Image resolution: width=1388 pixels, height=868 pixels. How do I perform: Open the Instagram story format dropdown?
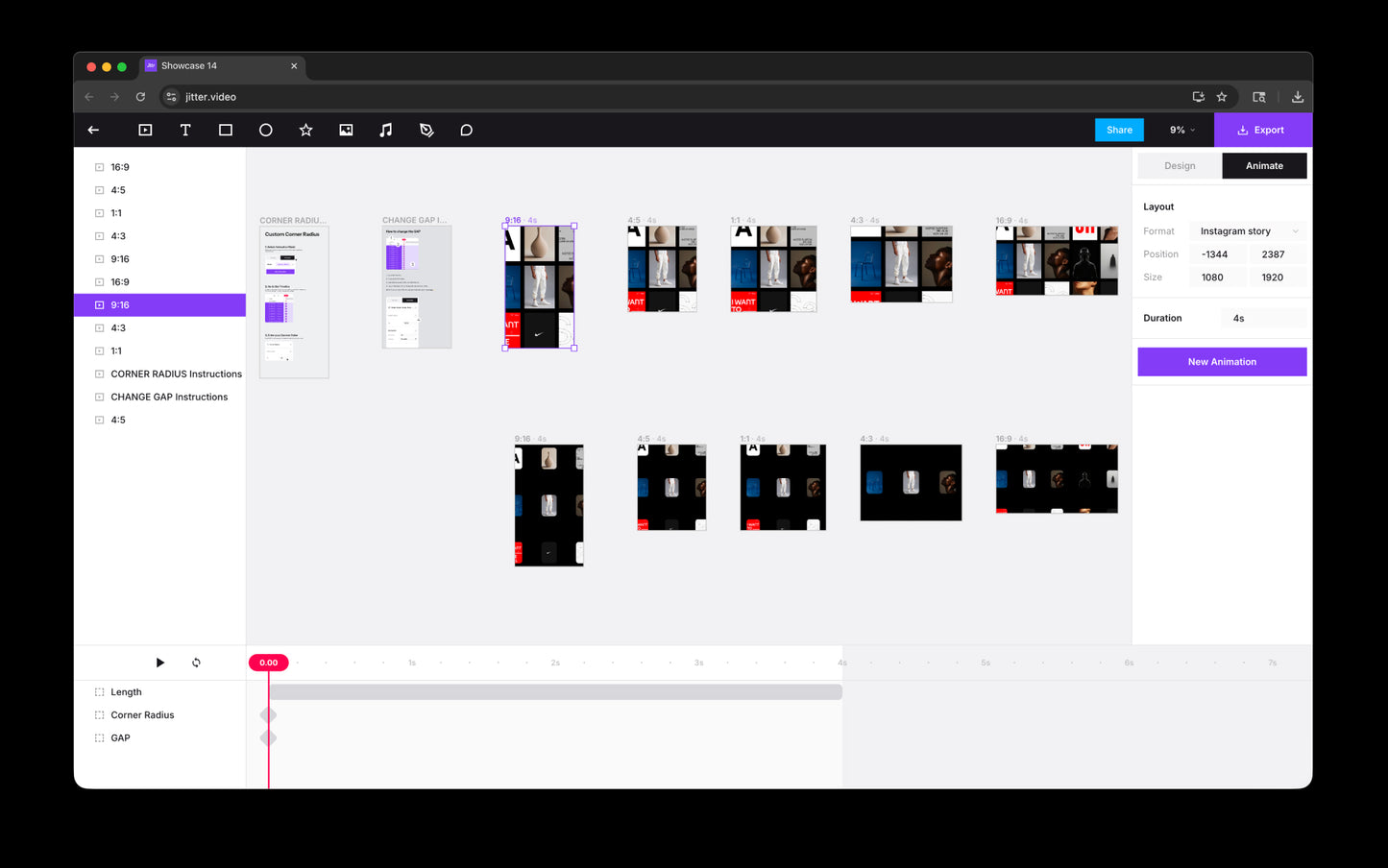[x=1248, y=231]
